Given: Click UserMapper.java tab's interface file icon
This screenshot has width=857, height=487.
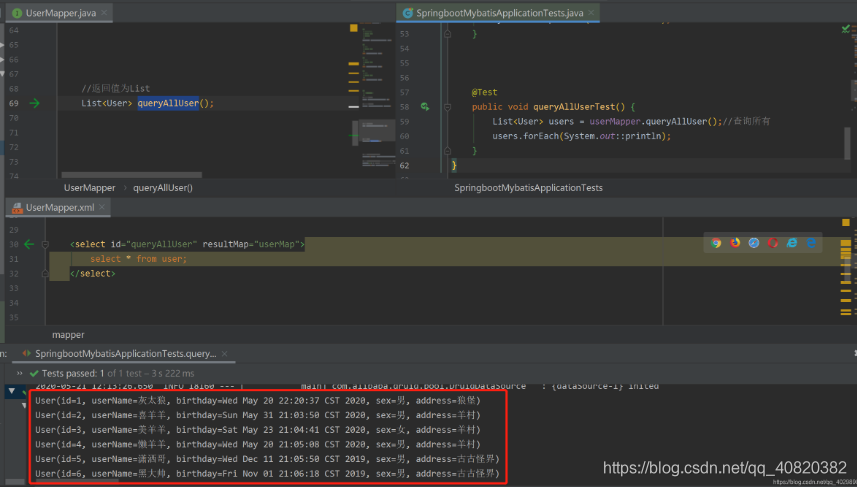Looking at the screenshot, I should 17,13.
